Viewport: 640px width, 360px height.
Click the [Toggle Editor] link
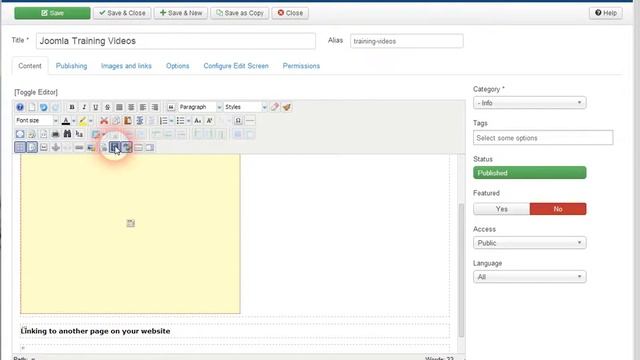(36, 92)
